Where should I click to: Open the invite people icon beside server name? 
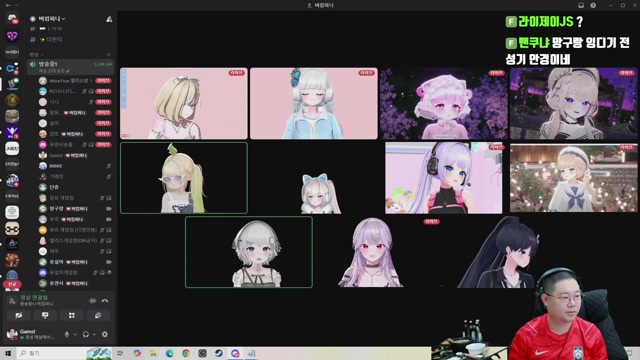tap(109, 19)
